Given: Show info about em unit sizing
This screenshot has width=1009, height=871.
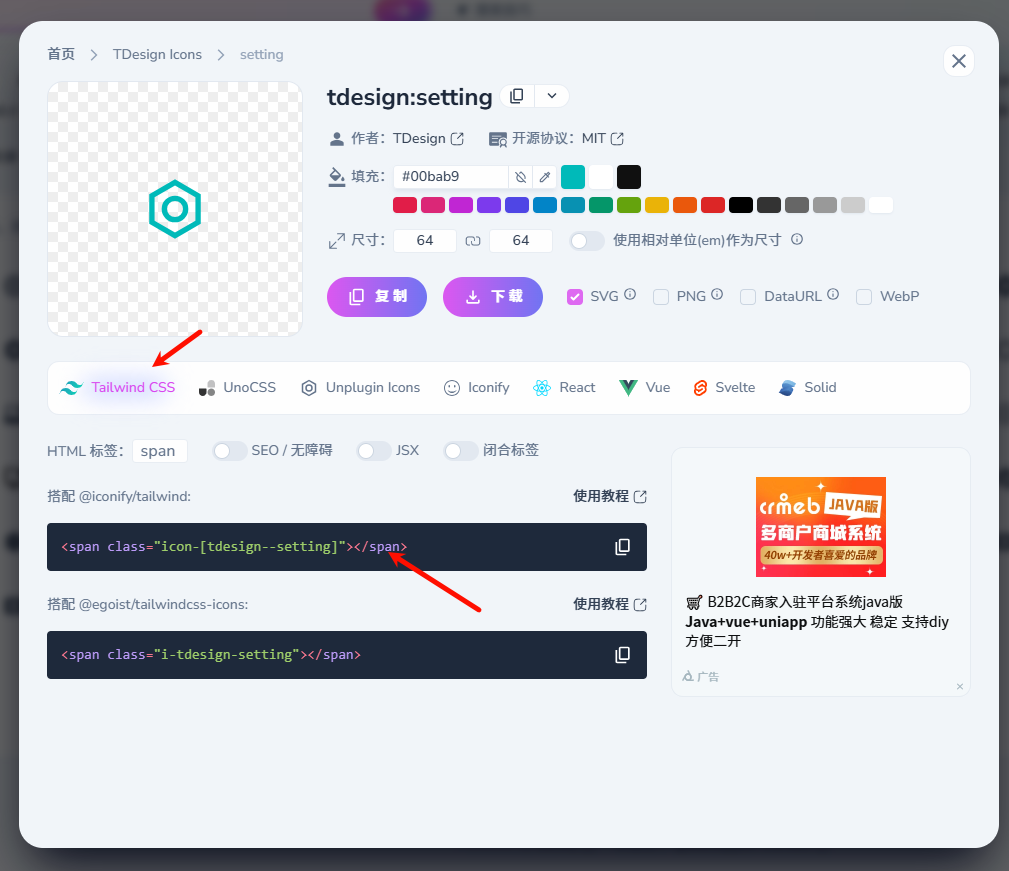Looking at the screenshot, I should [797, 239].
